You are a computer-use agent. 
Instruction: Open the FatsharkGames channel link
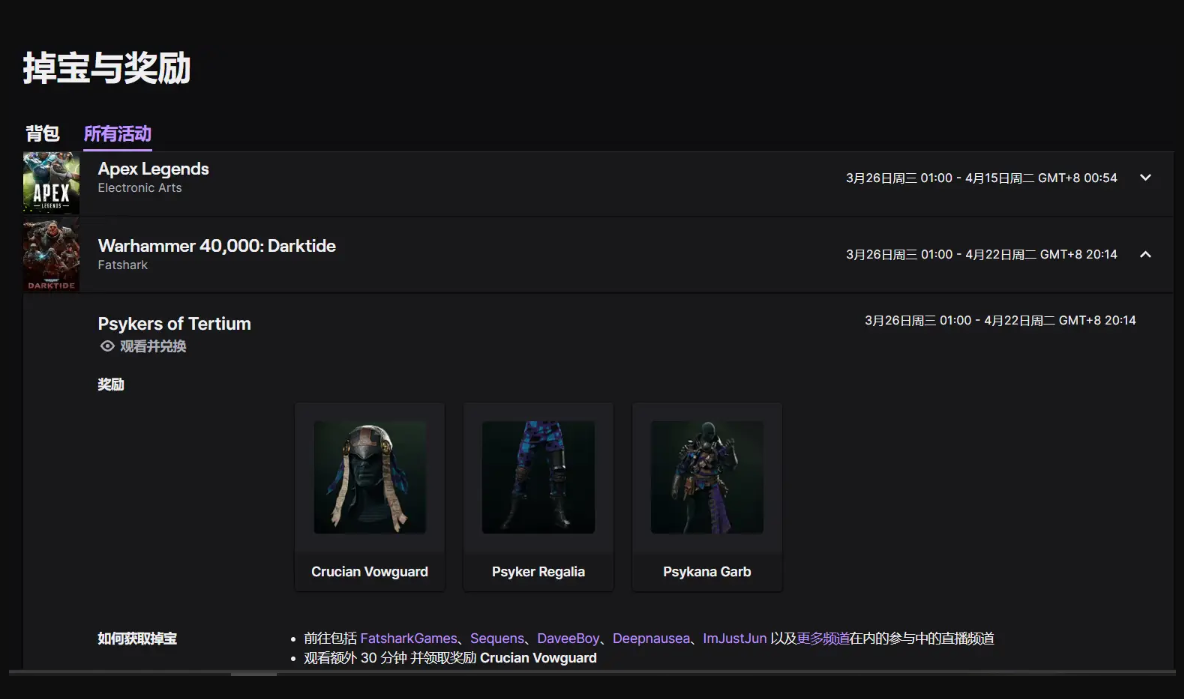click(x=409, y=639)
